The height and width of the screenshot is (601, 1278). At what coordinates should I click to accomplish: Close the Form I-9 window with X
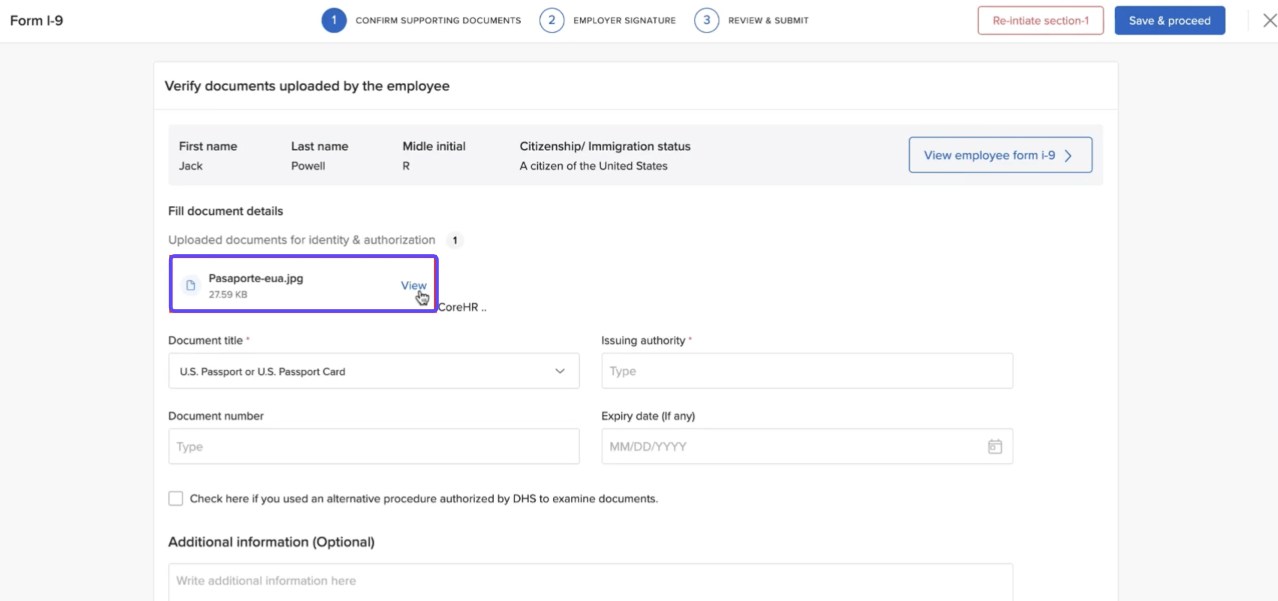(1269, 21)
